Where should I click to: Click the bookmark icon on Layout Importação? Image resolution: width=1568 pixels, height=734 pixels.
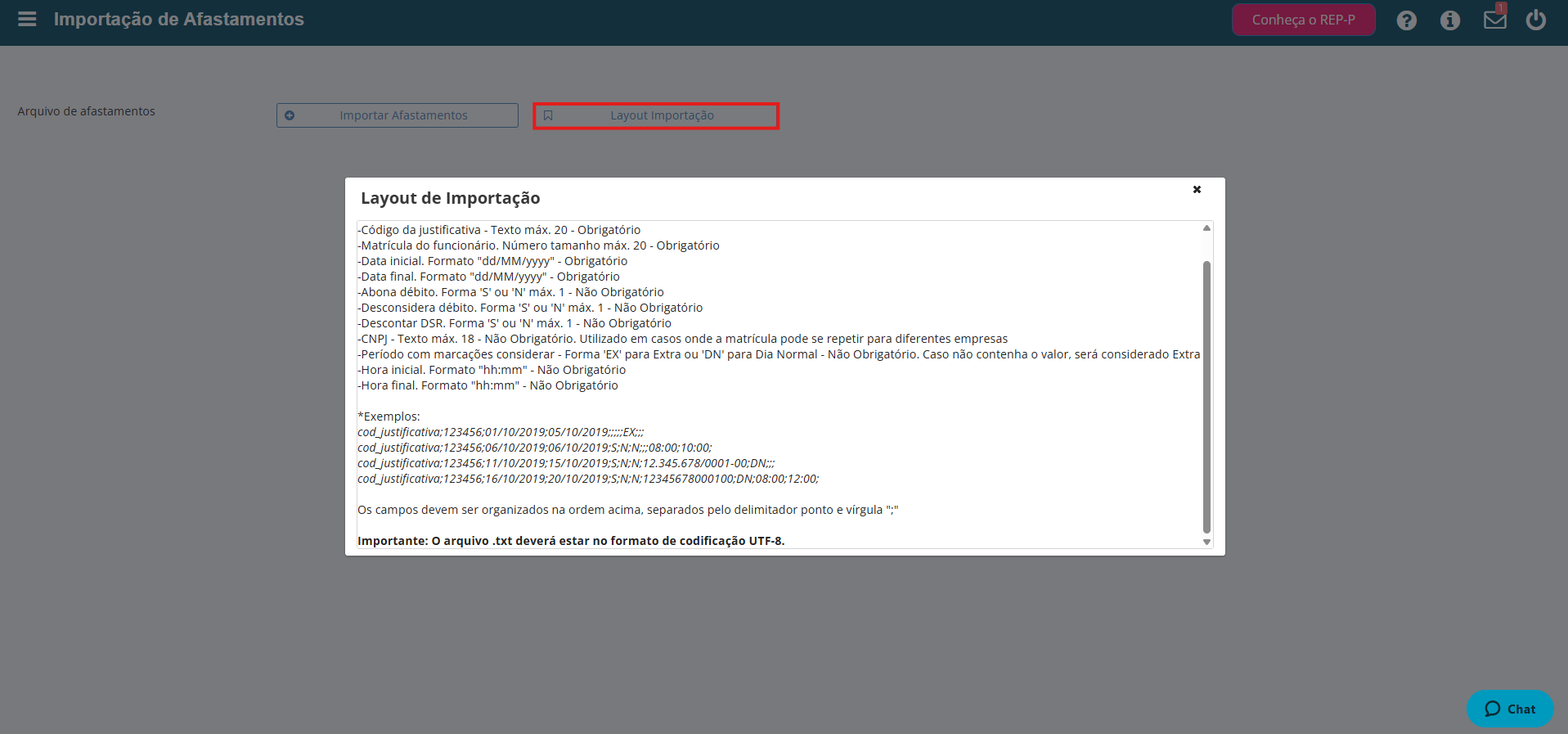click(x=548, y=115)
